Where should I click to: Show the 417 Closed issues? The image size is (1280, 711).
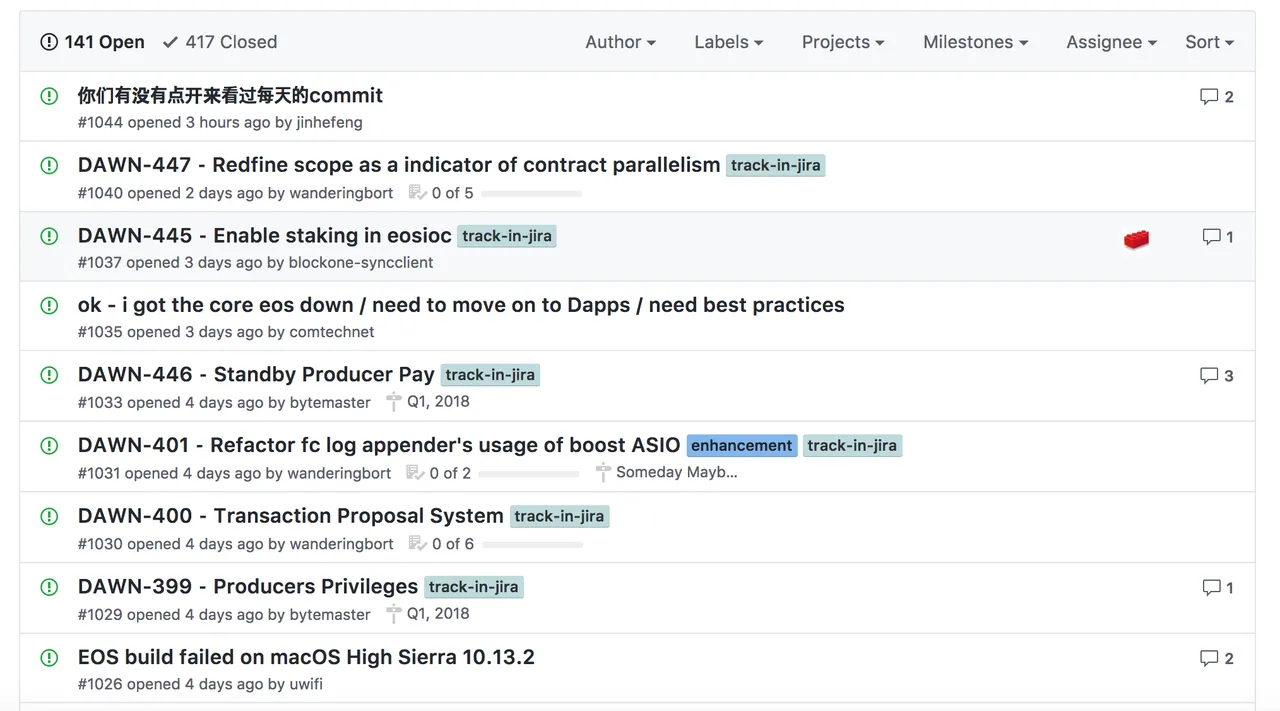pyautogui.click(x=220, y=42)
